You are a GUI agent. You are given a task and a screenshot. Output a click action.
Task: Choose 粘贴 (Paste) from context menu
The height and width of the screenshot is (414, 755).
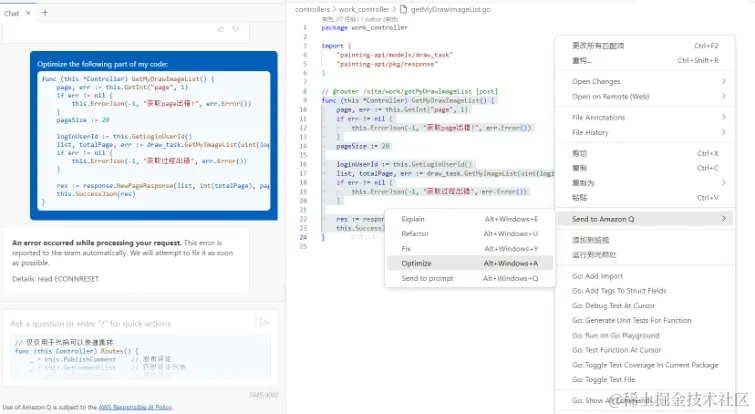pos(645,197)
